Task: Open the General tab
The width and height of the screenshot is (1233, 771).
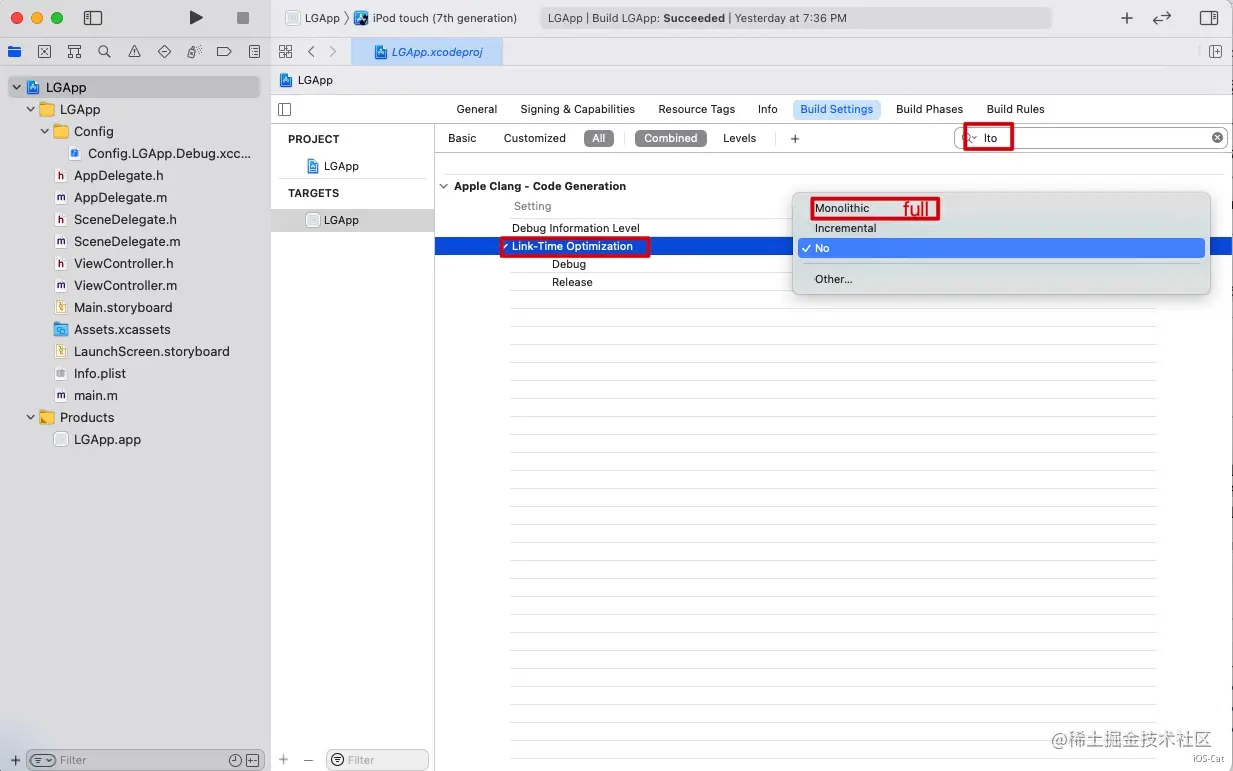Action: (x=477, y=109)
